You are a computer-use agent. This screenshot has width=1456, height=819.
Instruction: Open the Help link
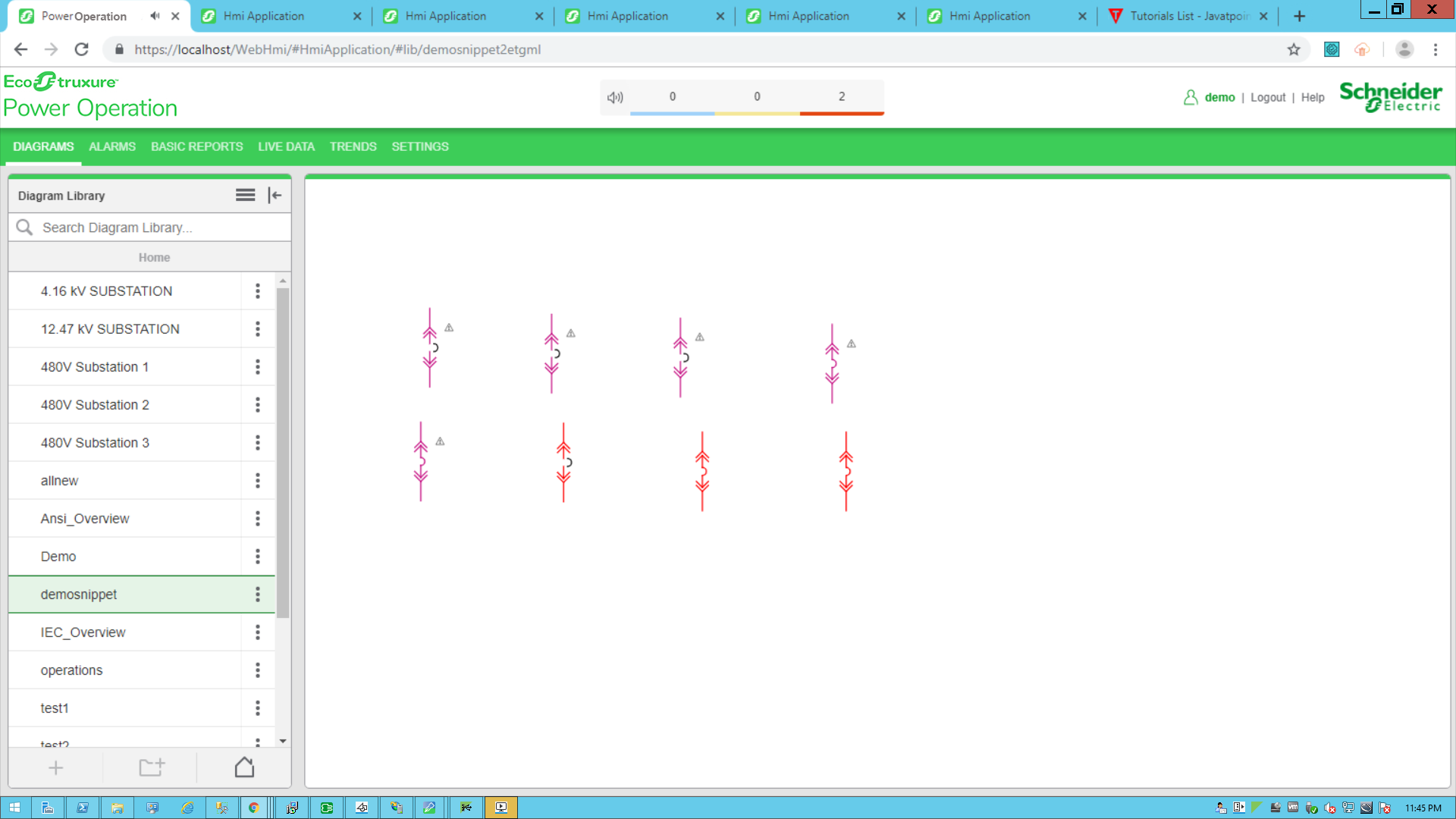click(x=1313, y=97)
